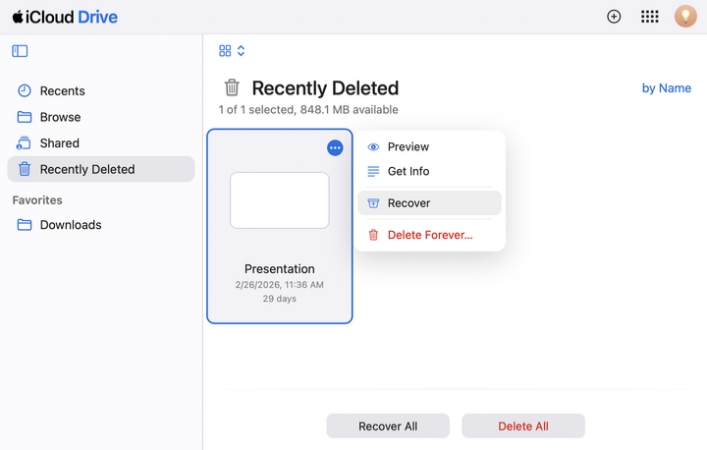Open the iCloud apps grid launcher
The height and width of the screenshot is (450, 707).
[649, 17]
